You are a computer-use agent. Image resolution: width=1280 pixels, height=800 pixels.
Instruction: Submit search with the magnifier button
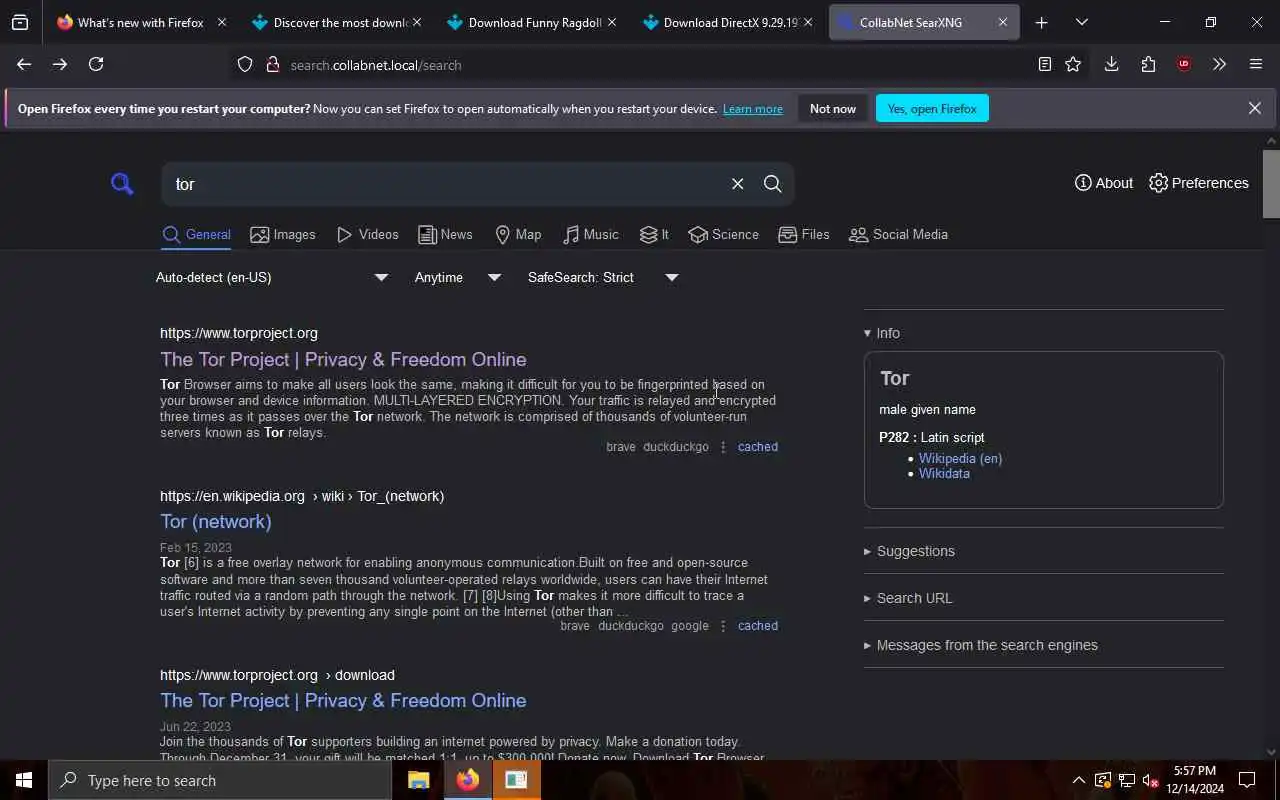point(773,184)
